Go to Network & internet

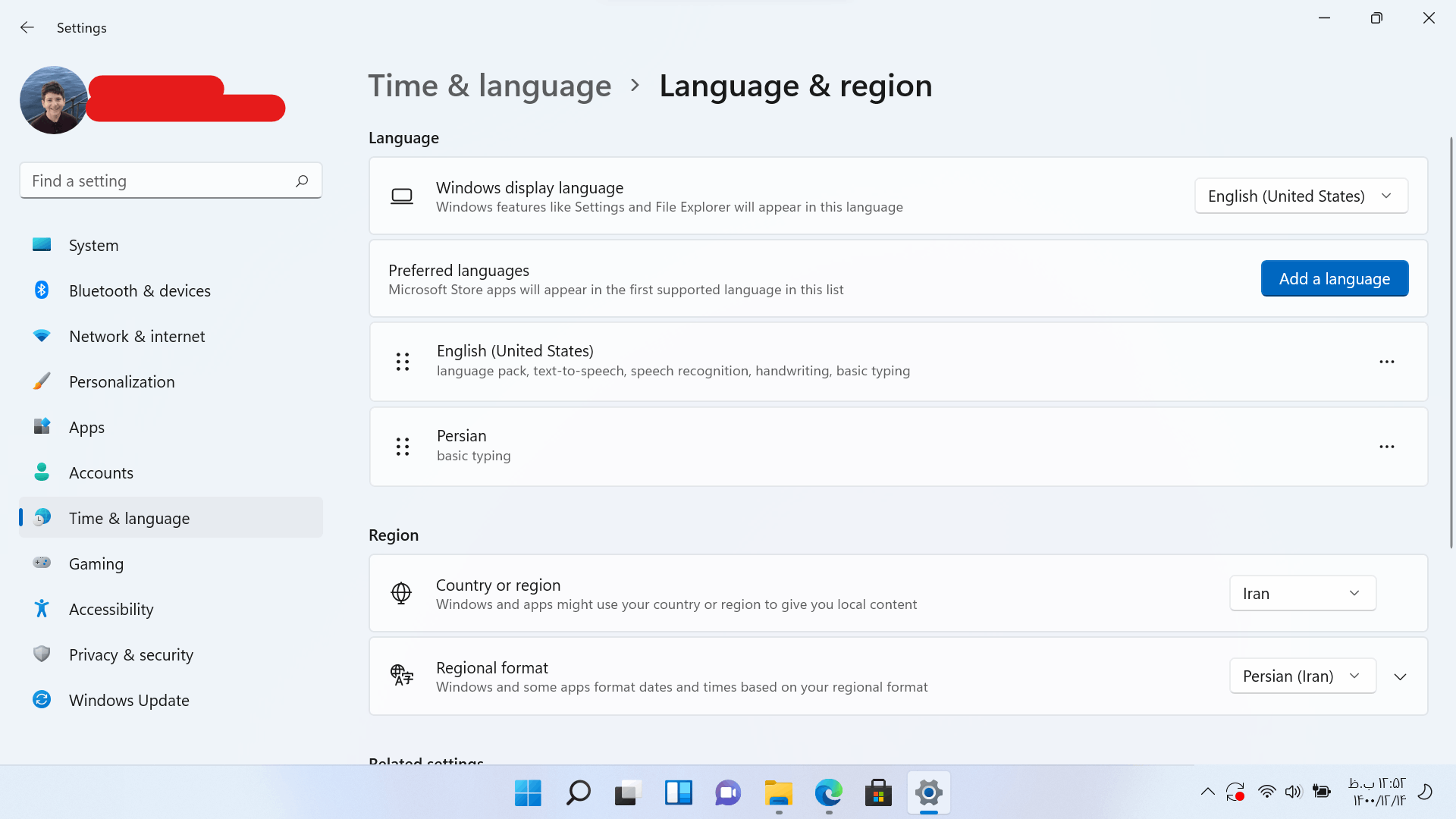pyautogui.click(x=171, y=336)
